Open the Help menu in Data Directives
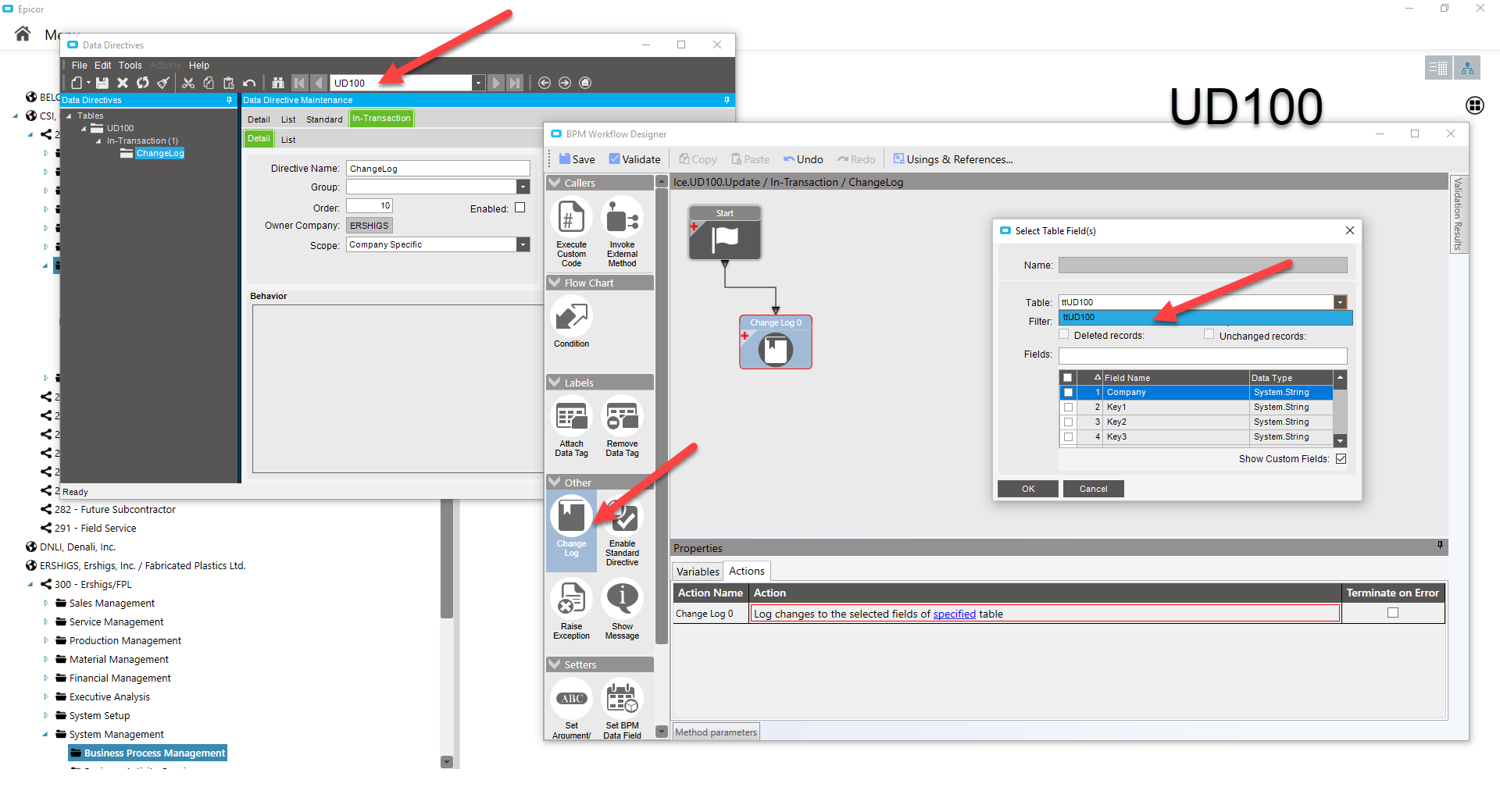1500x812 pixels. pyautogui.click(x=199, y=66)
